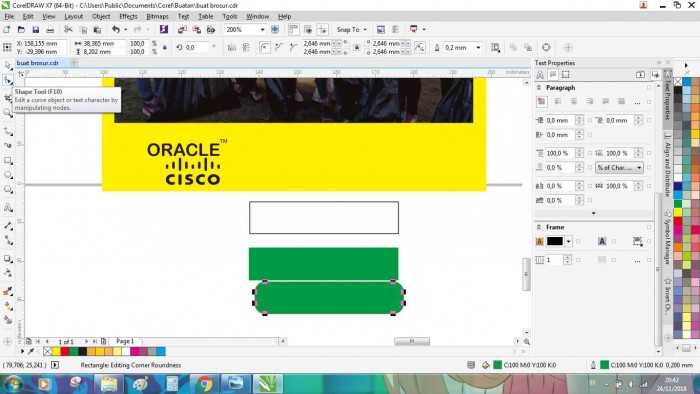Select right paragraph alignment
Viewport: 700px width, 394px height.
pos(589,102)
